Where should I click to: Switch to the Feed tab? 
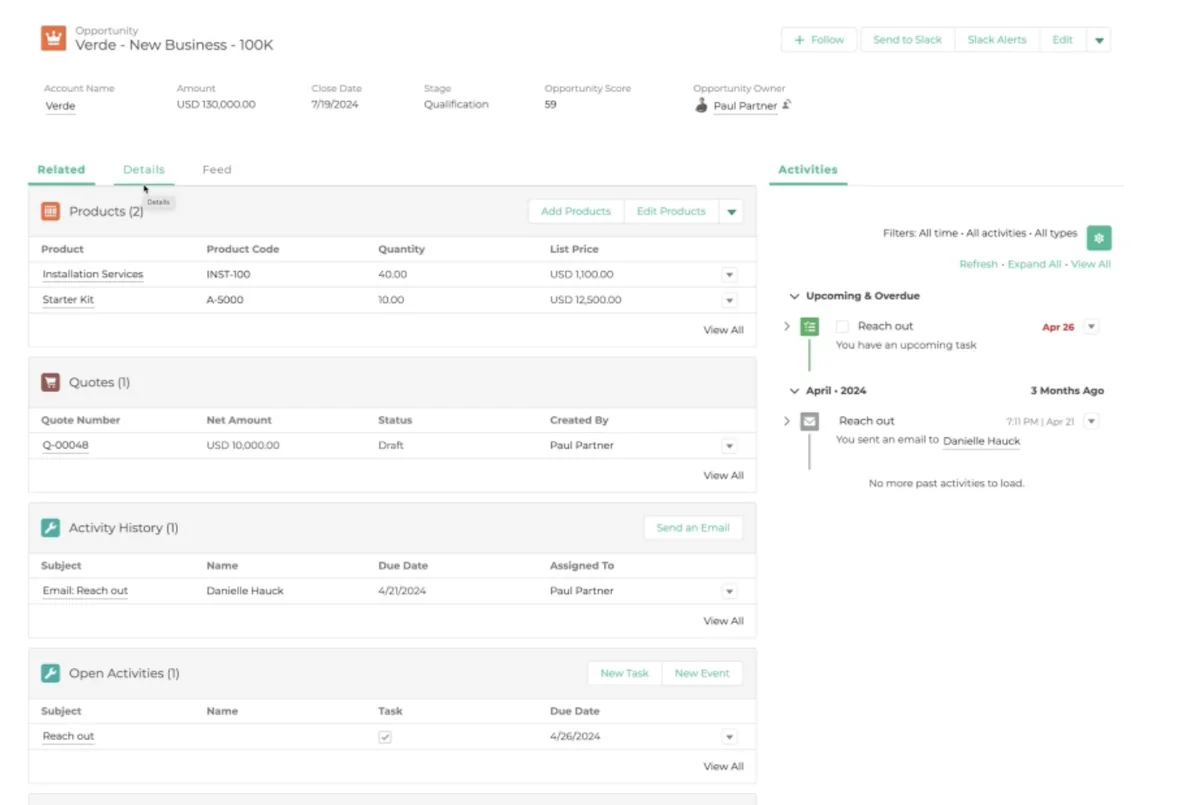(x=217, y=170)
